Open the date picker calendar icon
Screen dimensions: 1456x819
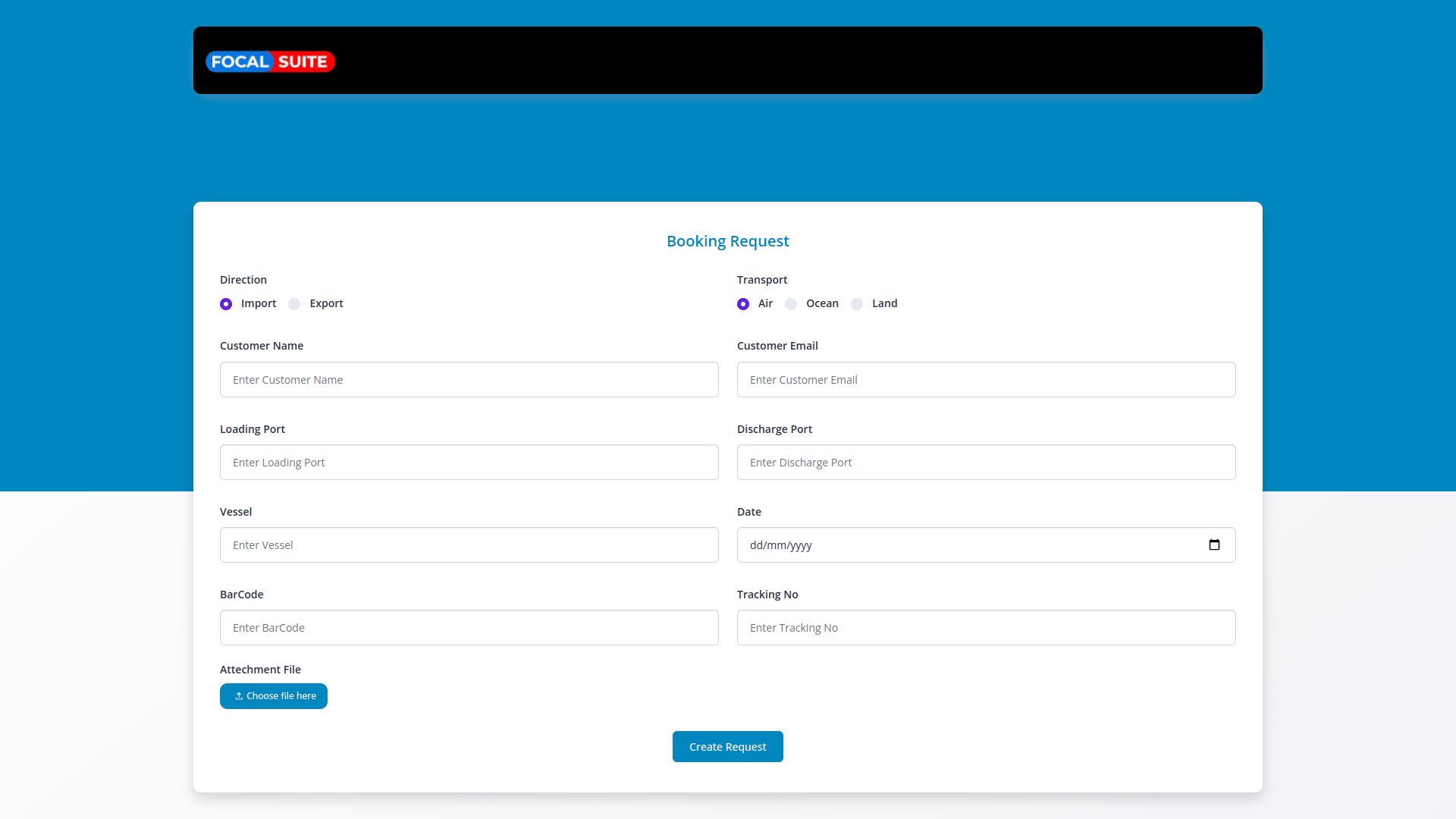[x=1214, y=544]
